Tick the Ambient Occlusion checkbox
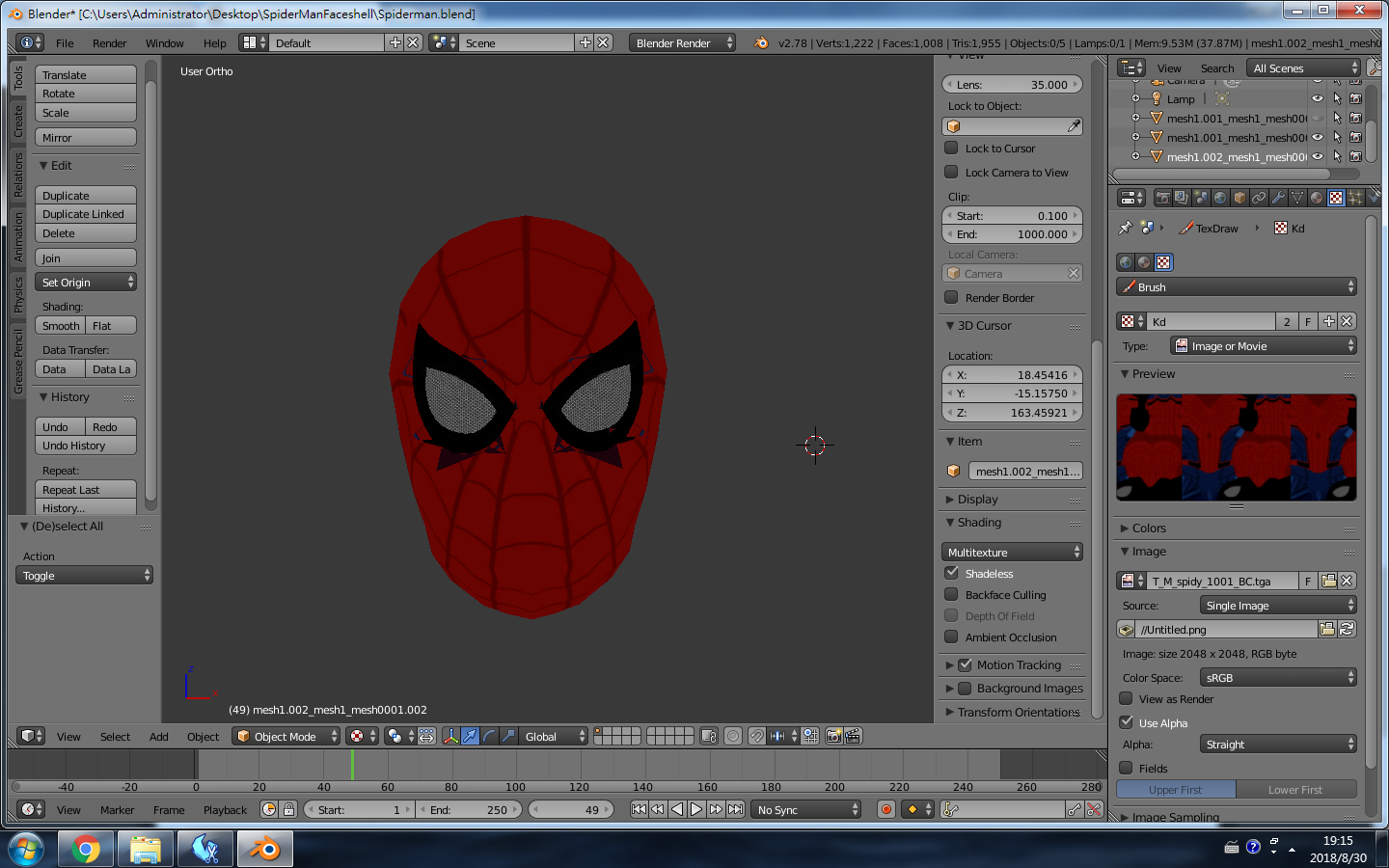Screen dimensions: 1389x868 [951, 637]
